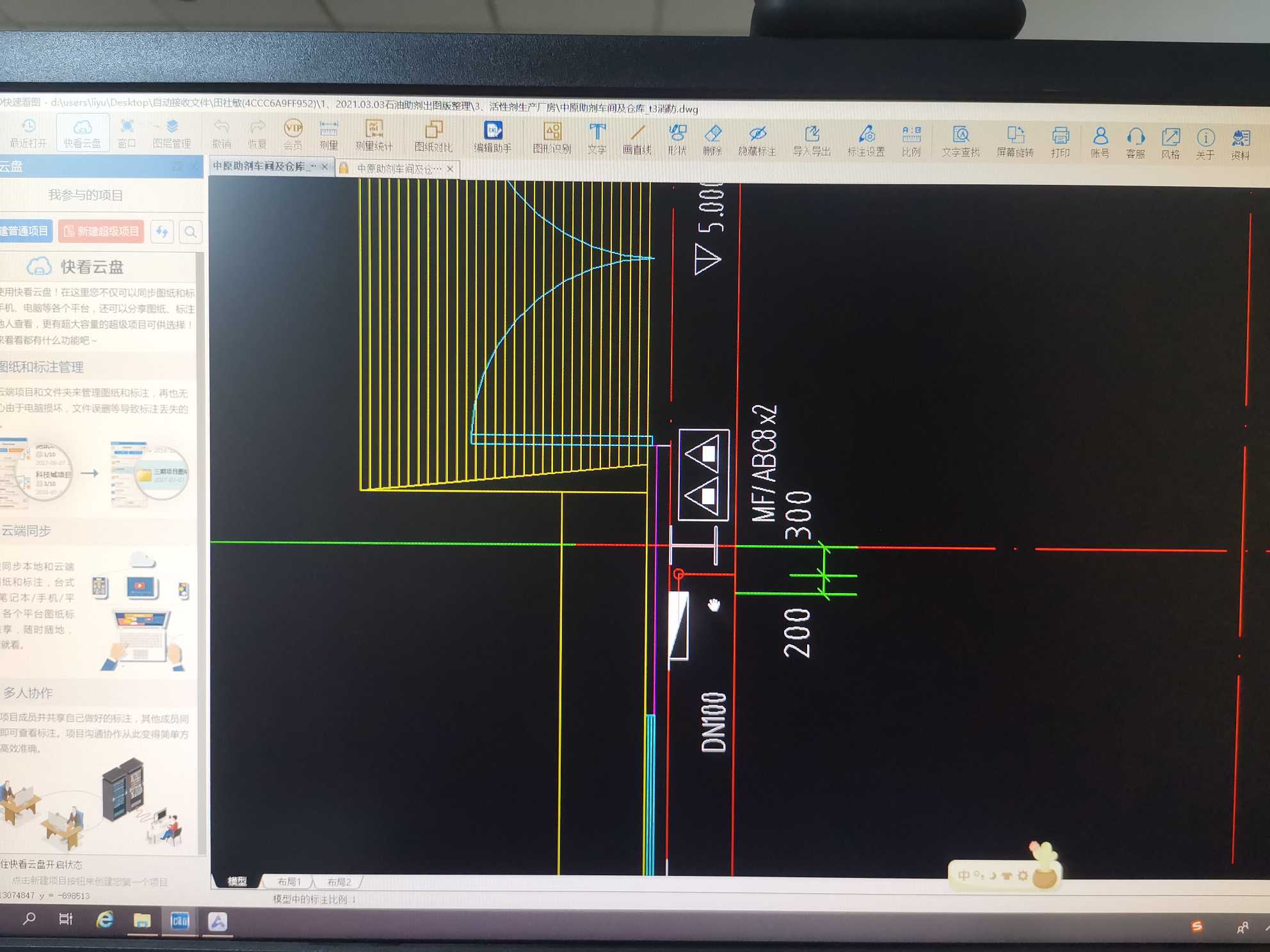Viewport: 1270px width, 952px height.
Task: Click the refresh sync icon in cloud panel
Action: coord(163,232)
